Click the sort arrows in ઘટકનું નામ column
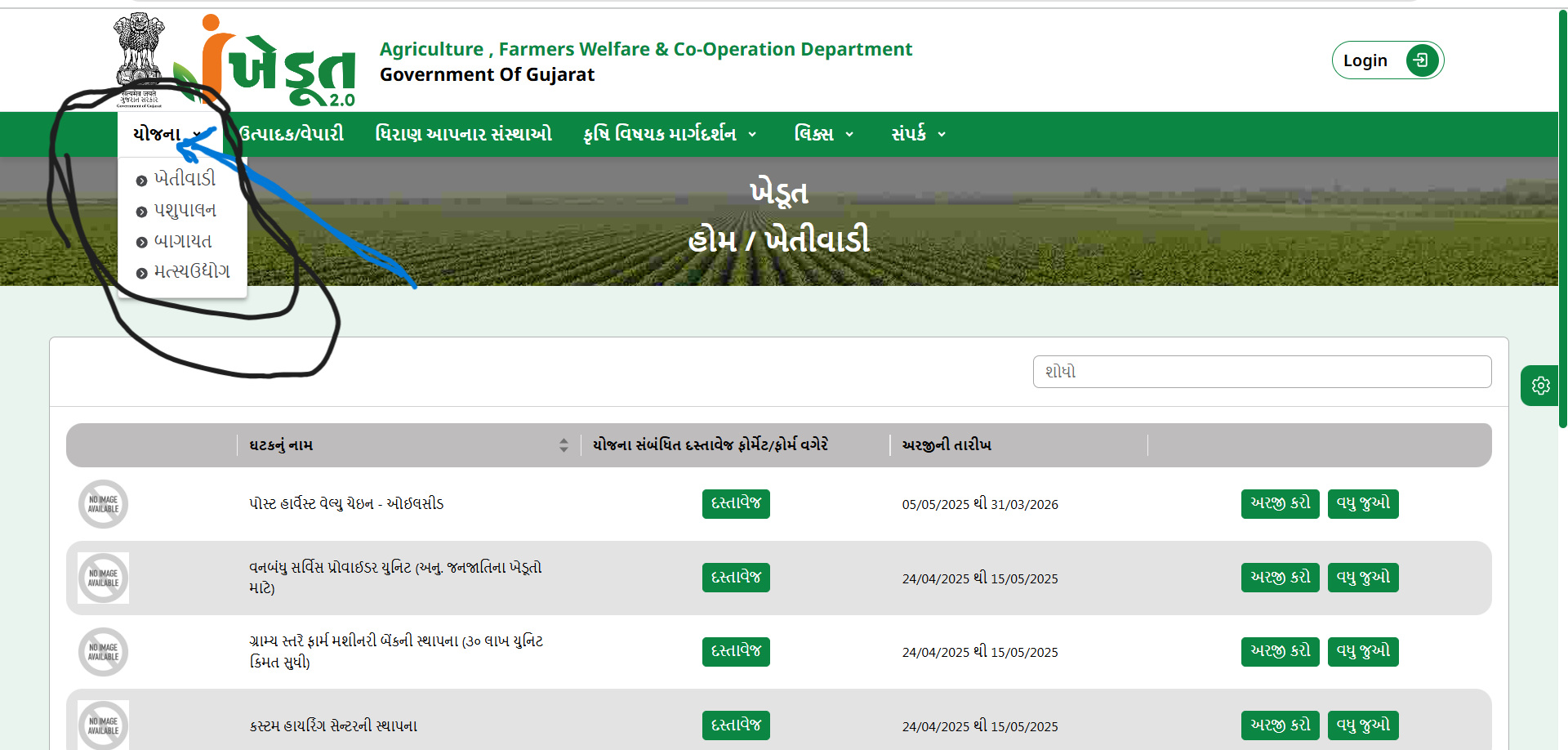 point(563,445)
